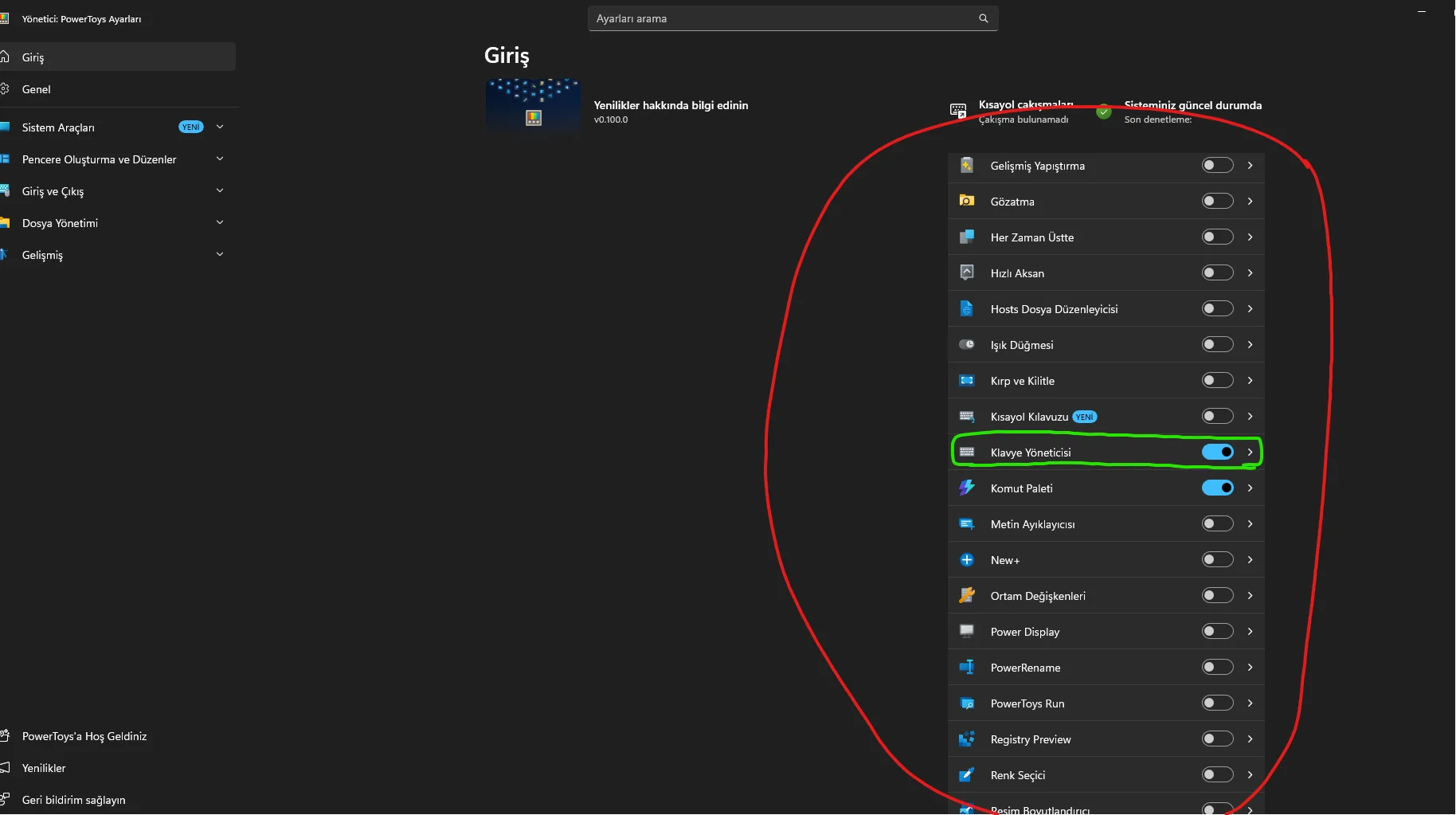
Task: Expand the Gelişmiş sidebar group
Action: (x=220, y=254)
